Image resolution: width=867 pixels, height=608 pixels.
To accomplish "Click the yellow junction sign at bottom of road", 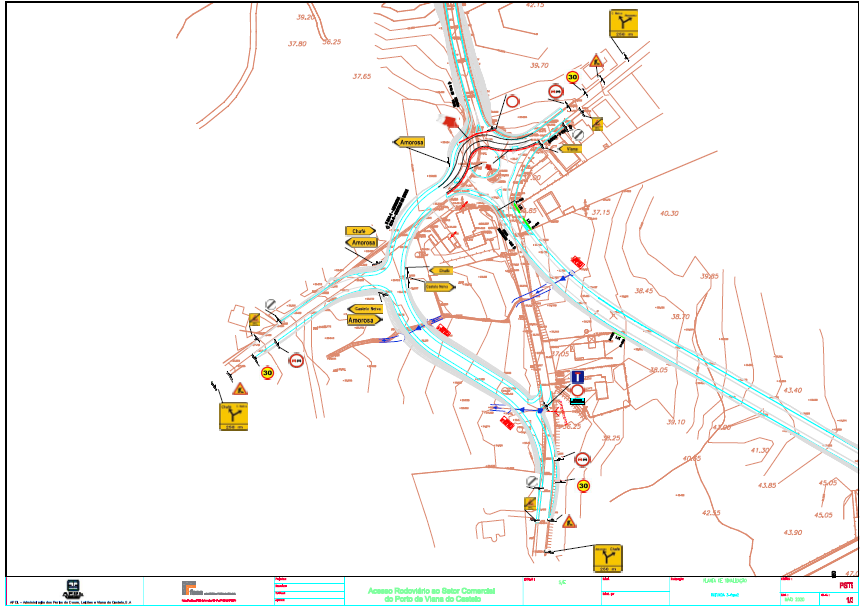I will tap(607, 554).
